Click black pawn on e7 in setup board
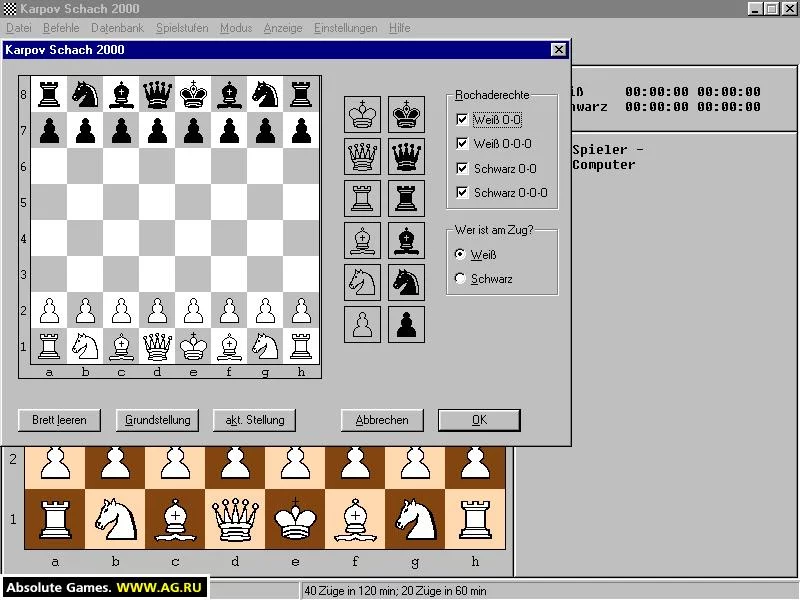Viewport: 800px width, 600px height. 193,131
